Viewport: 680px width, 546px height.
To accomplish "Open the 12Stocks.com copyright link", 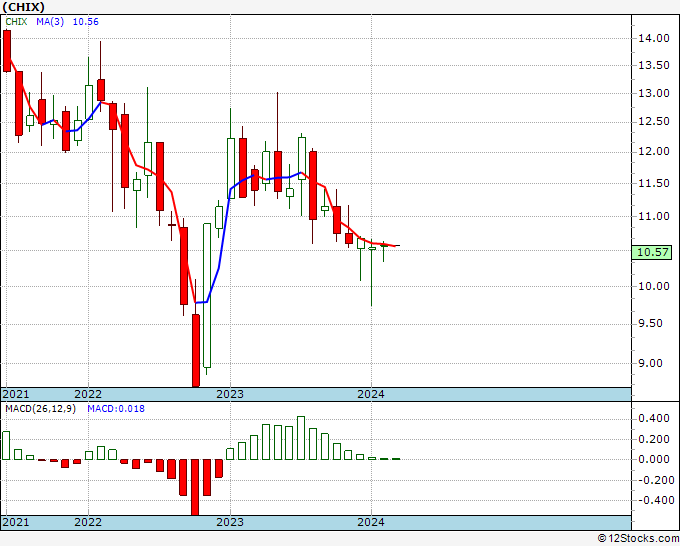I will pyautogui.click(x=638, y=538).
